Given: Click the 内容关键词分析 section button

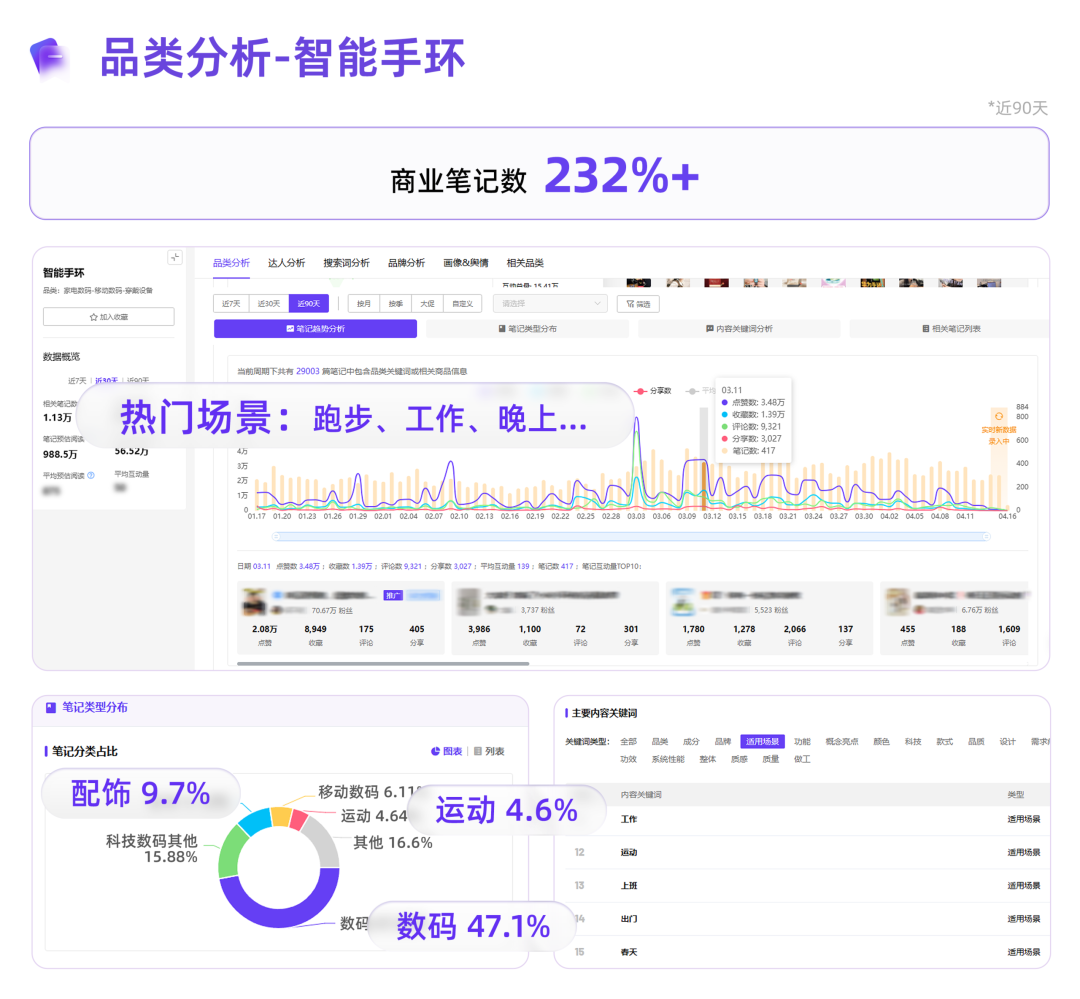Looking at the screenshot, I should click(738, 329).
